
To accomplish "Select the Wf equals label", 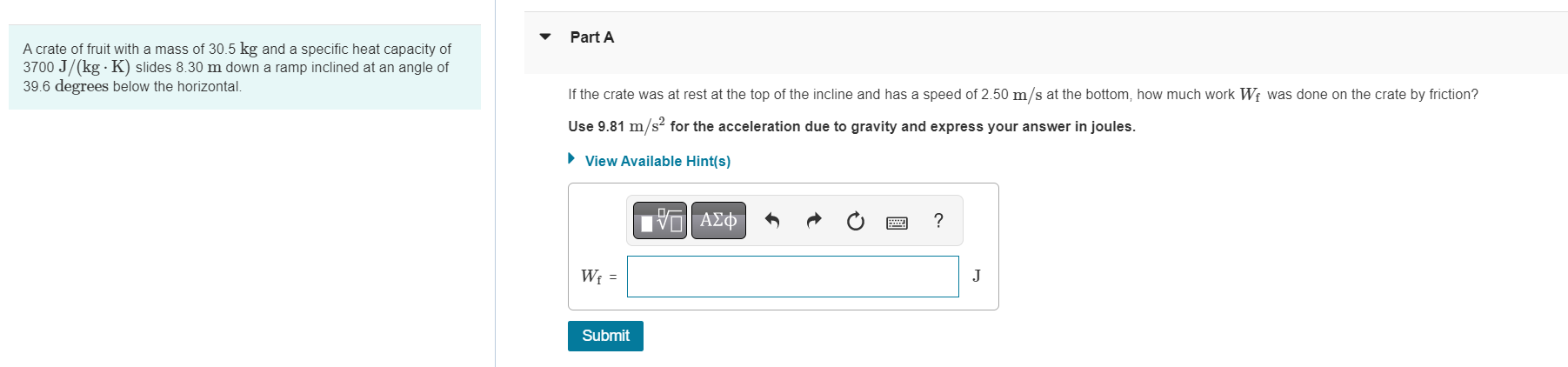I will [598, 277].
